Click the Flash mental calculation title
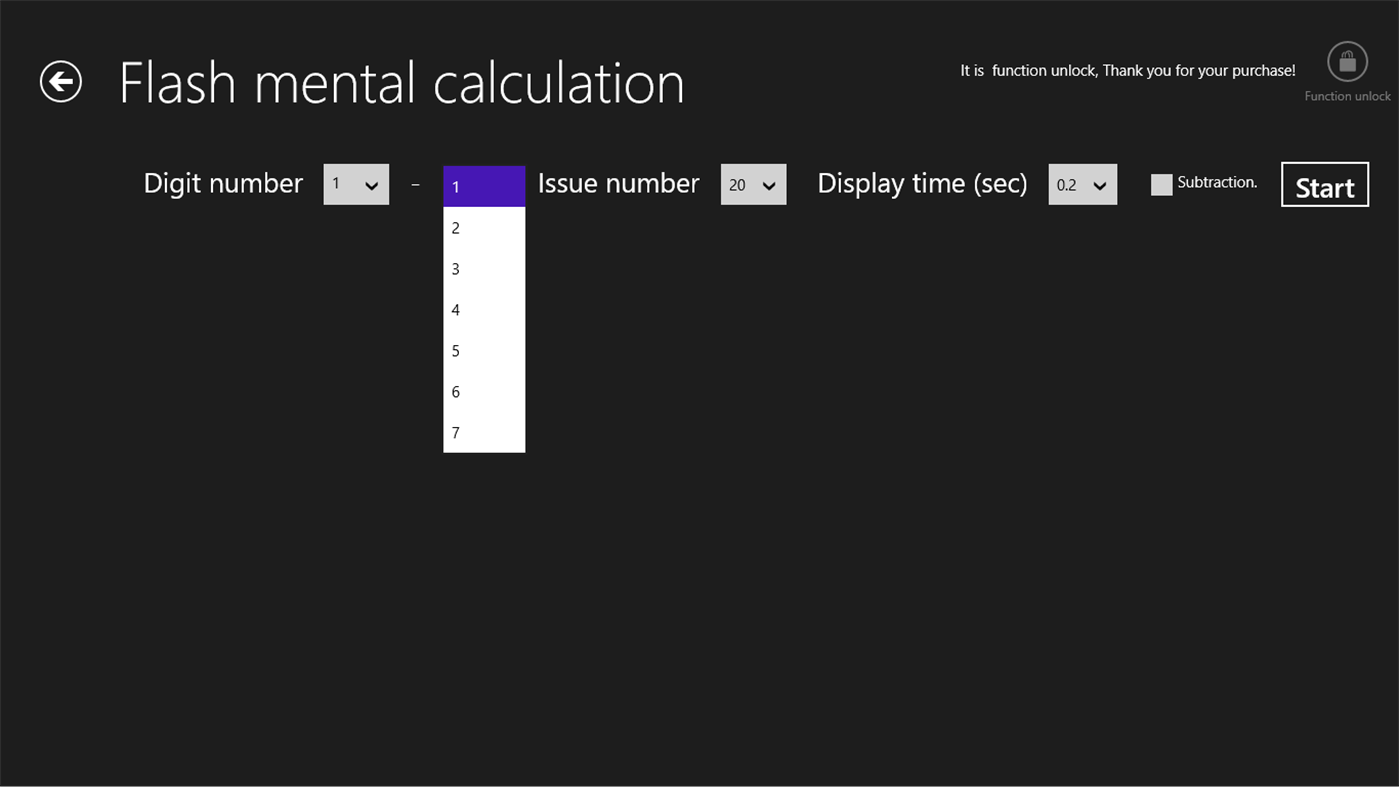Screen dimensions: 1399x787 pyautogui.click(x=402, y=82)
